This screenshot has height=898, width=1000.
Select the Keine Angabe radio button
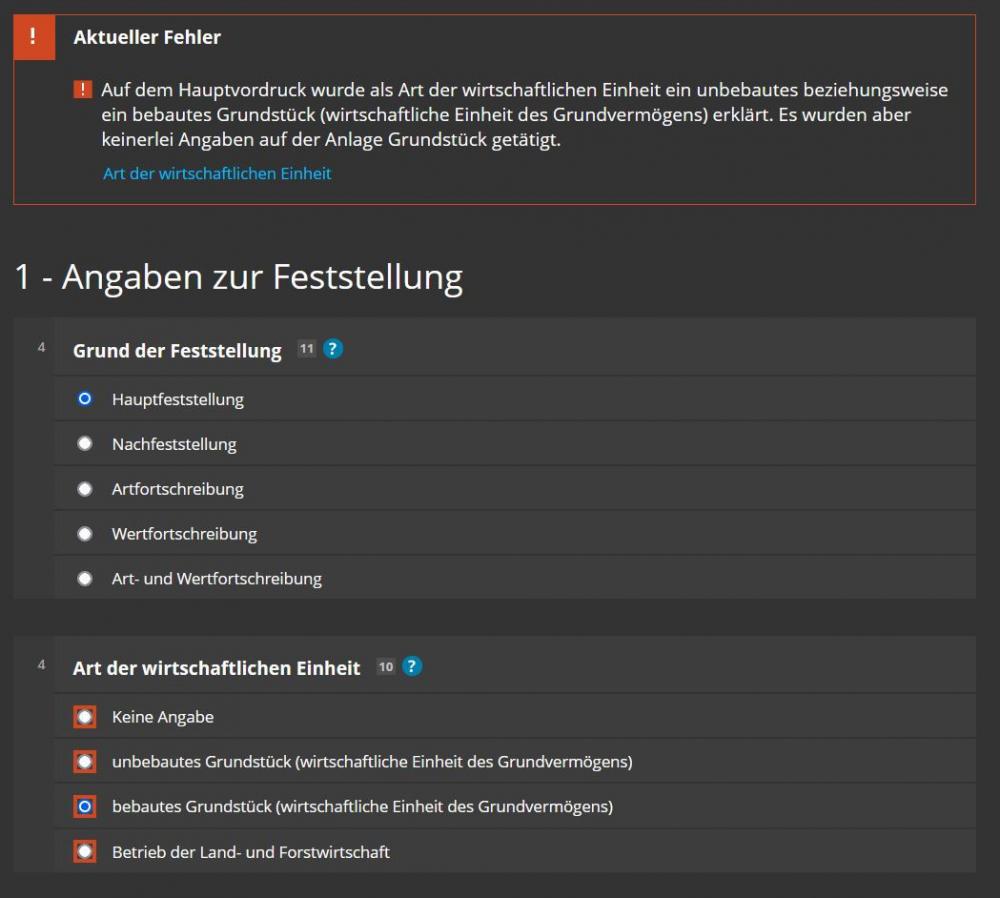click(x=85, y=717)
